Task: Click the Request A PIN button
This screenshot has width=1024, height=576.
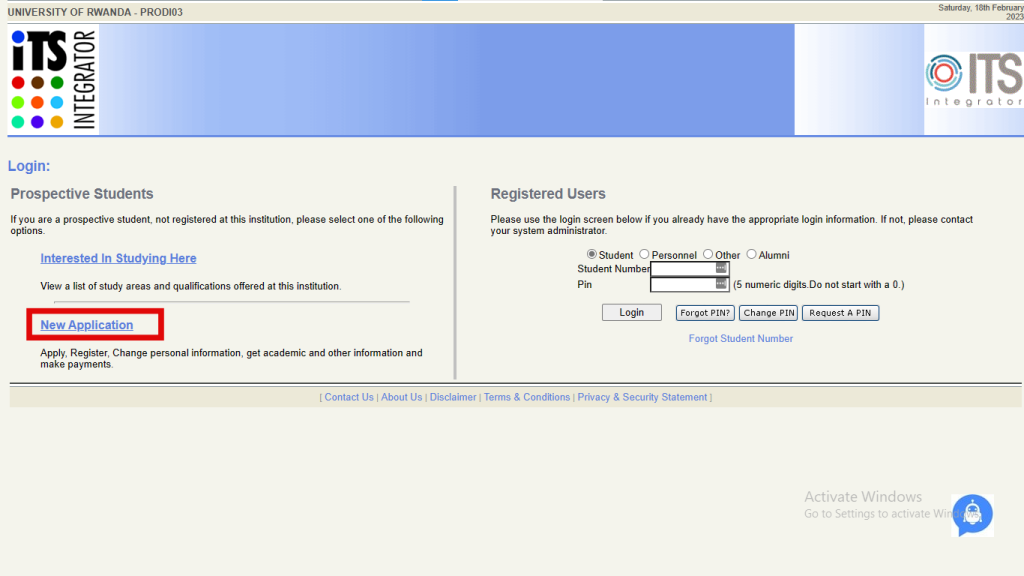Action: [840, 312]
